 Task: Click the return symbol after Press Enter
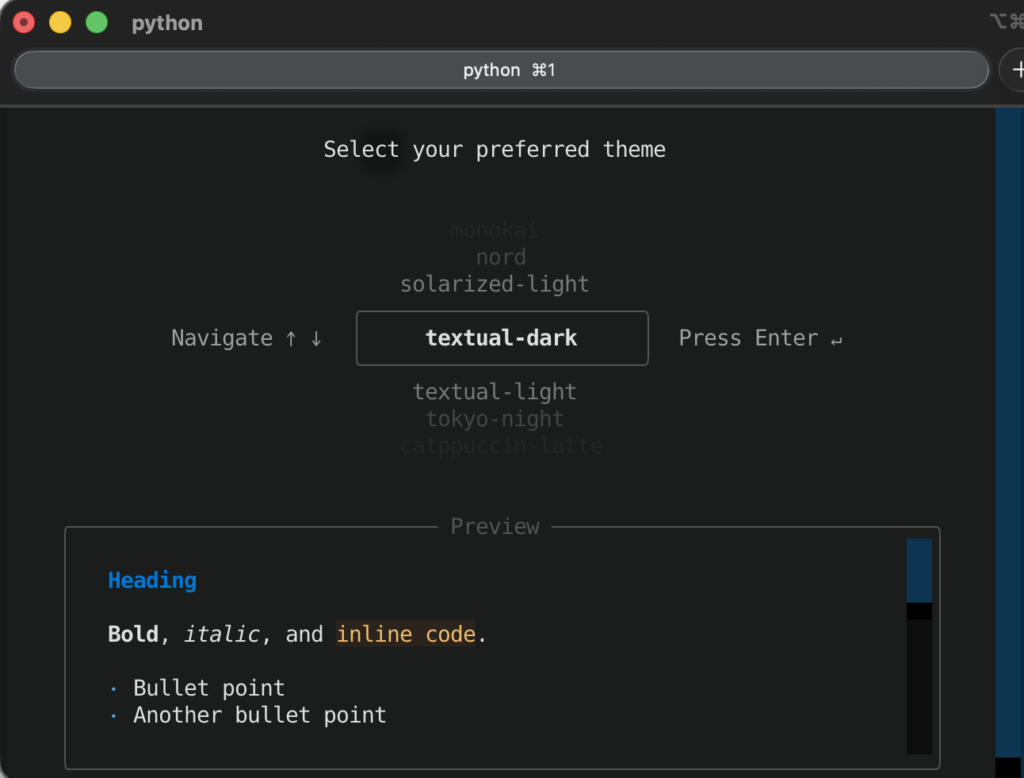click(x=836, y=339)
